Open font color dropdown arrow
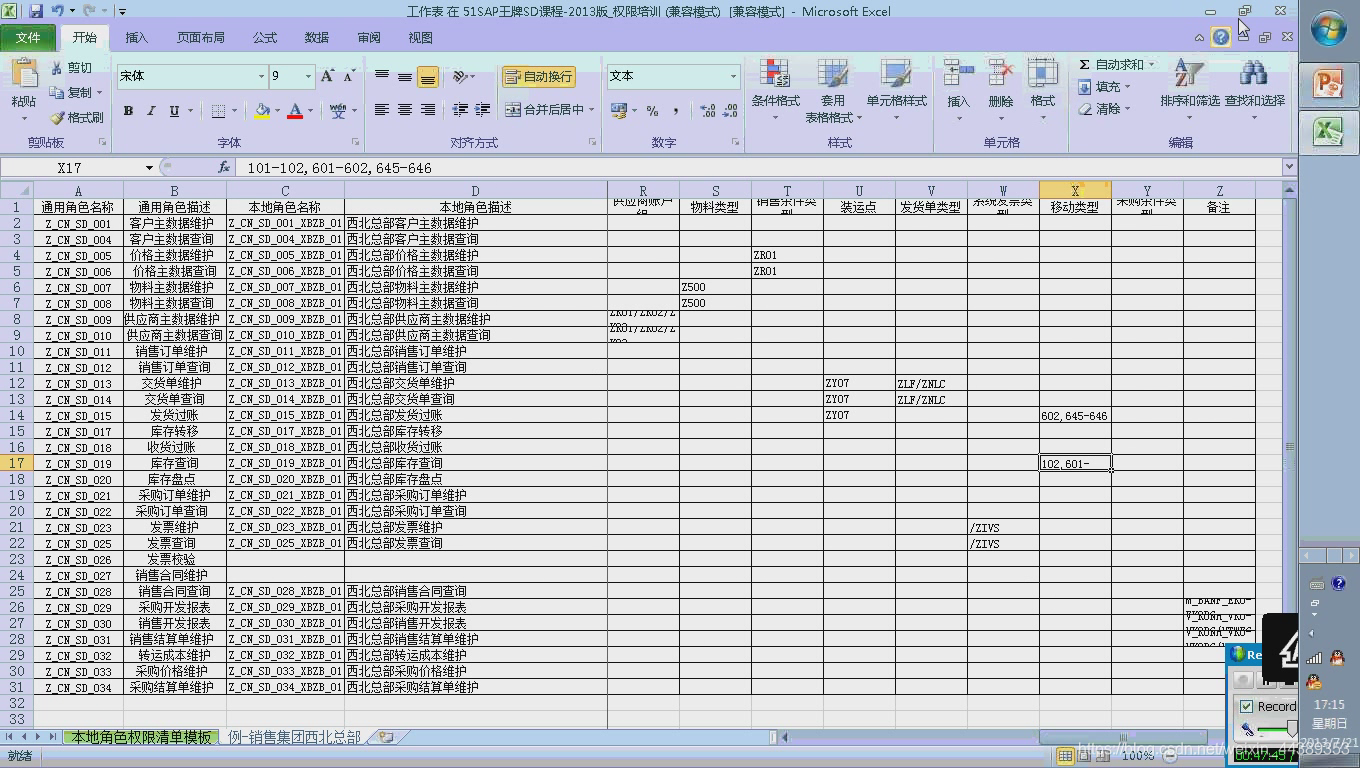 tap(310, 111)
